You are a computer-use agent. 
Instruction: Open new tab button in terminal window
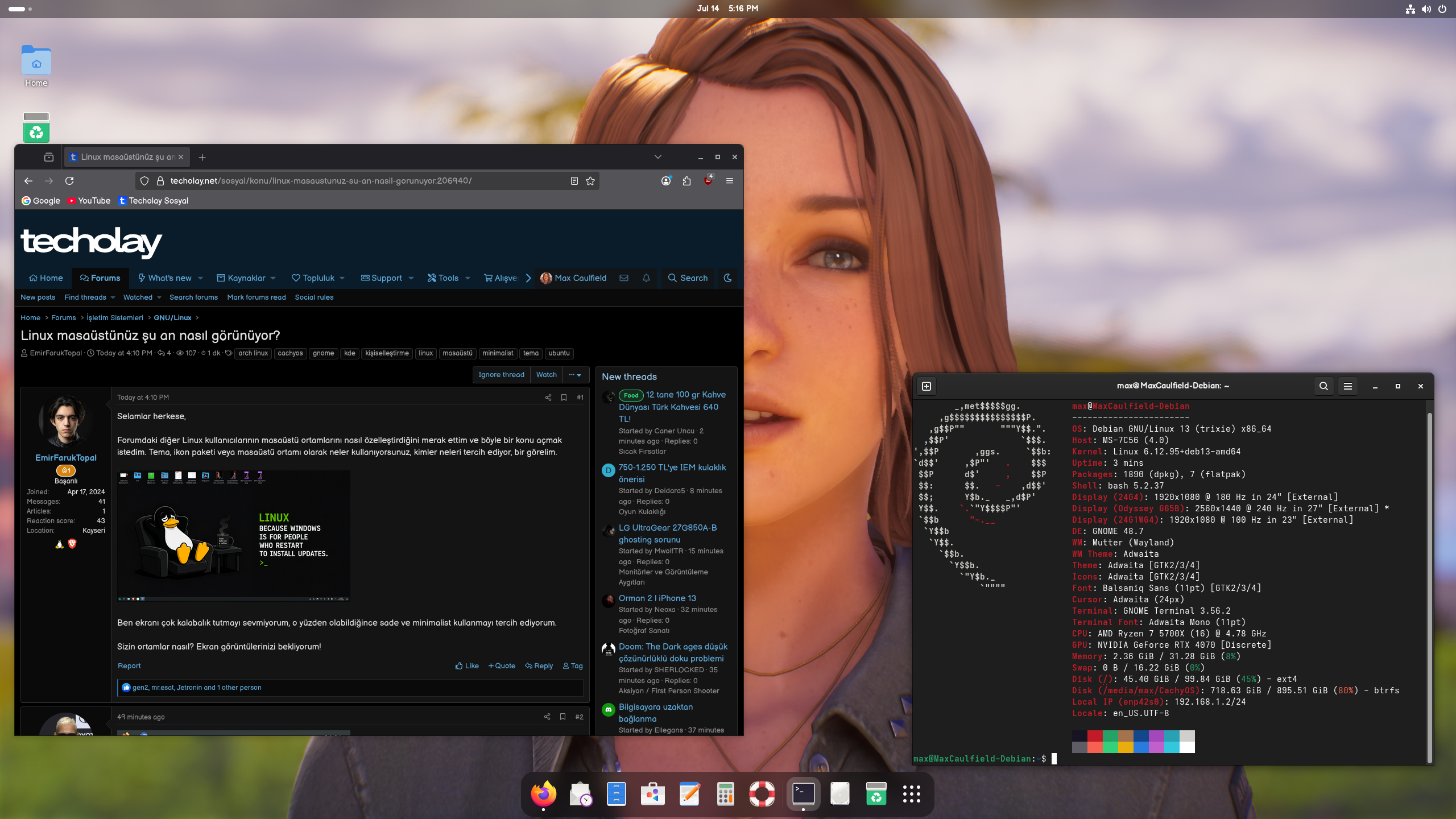click(x=926, y=386)
